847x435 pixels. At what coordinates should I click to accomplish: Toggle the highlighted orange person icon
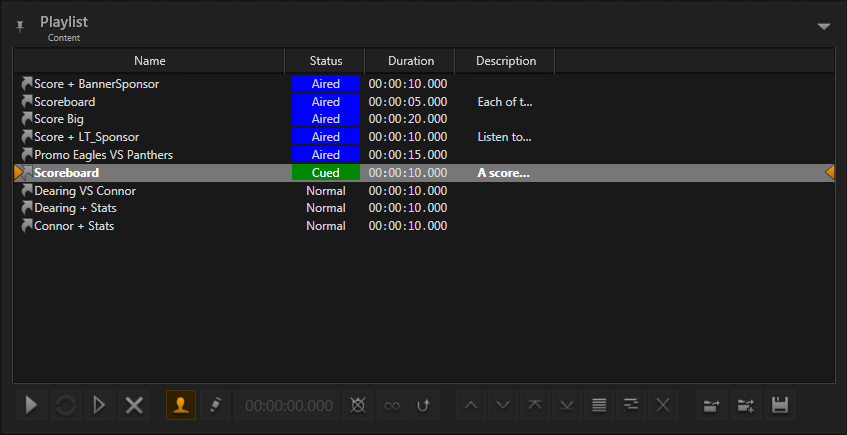pos(181,405)
